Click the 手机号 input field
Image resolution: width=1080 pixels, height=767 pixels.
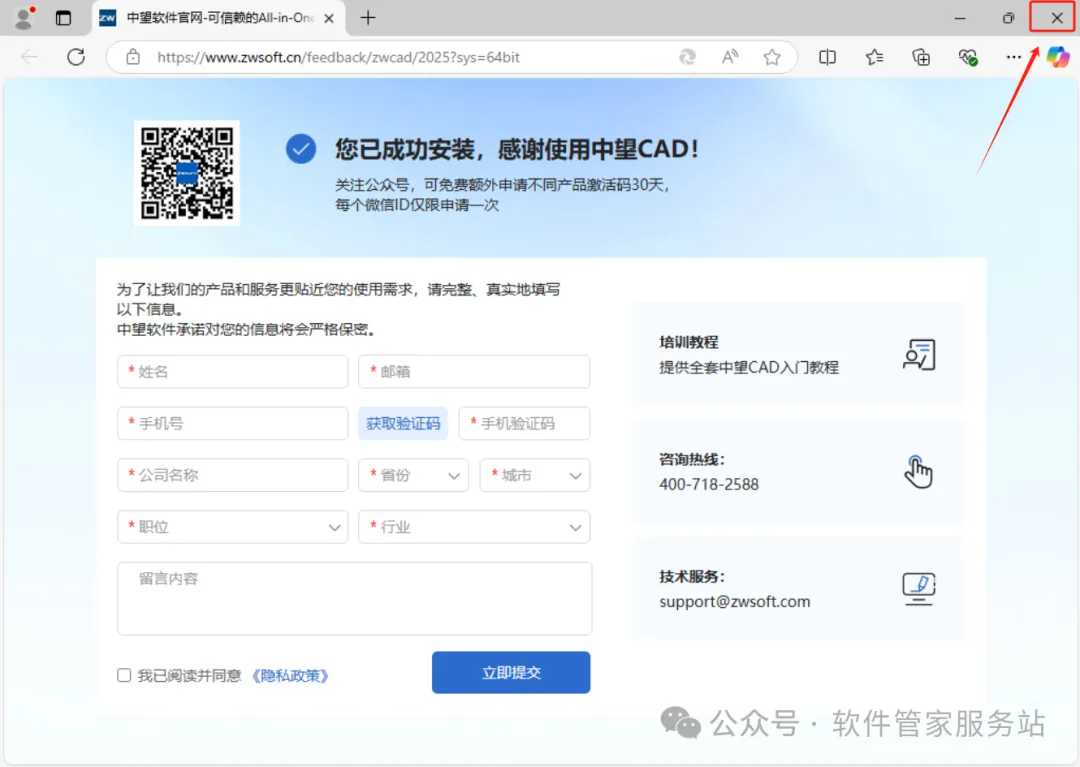point(233,423)
